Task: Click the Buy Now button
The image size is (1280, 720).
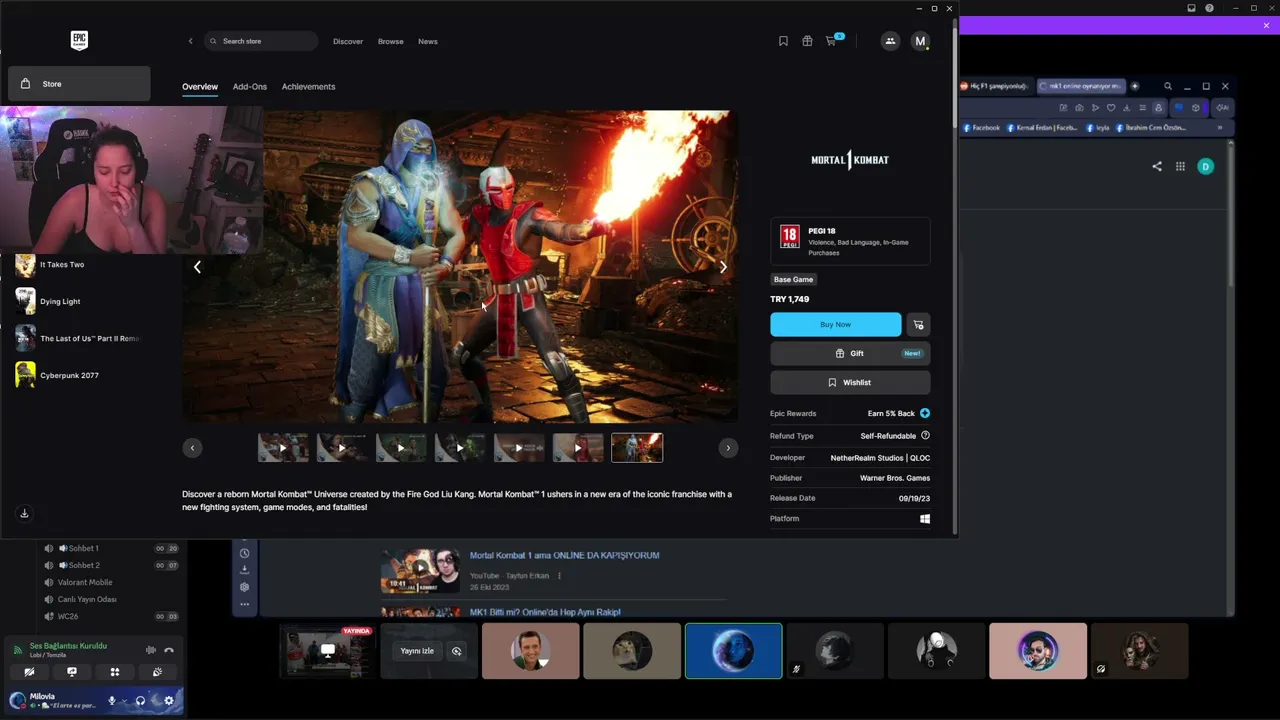Action: pyautogui.click(x=835, y=324)
